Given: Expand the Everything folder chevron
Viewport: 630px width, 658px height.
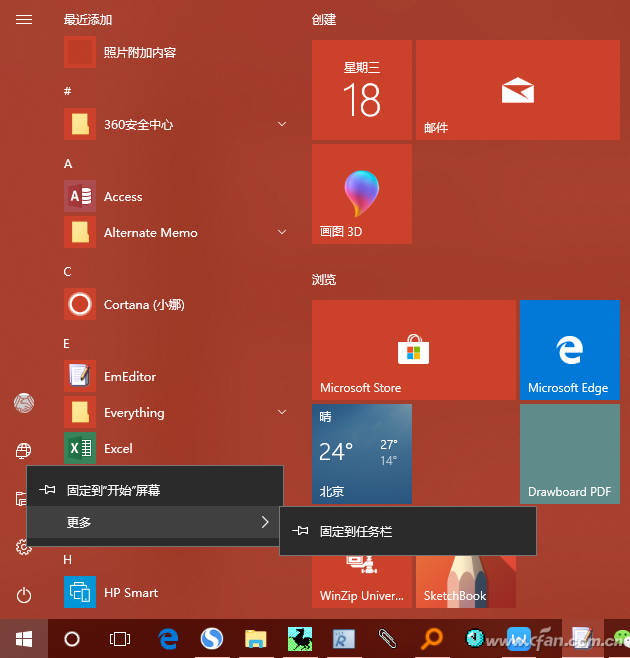Looking at the screenshot, I should click(282, 412).
